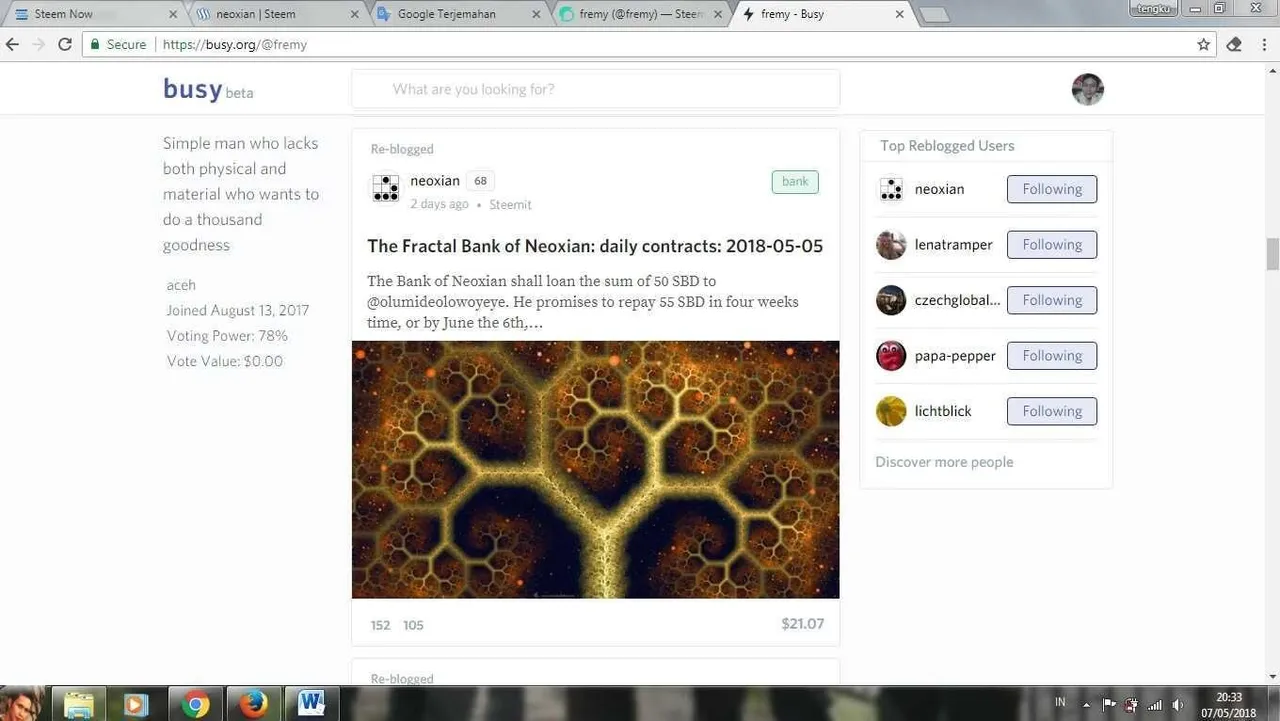Click lichtblick username in reblogged list
The height and width of the screenshot is (721, 1280).
[x=943, y=411]
